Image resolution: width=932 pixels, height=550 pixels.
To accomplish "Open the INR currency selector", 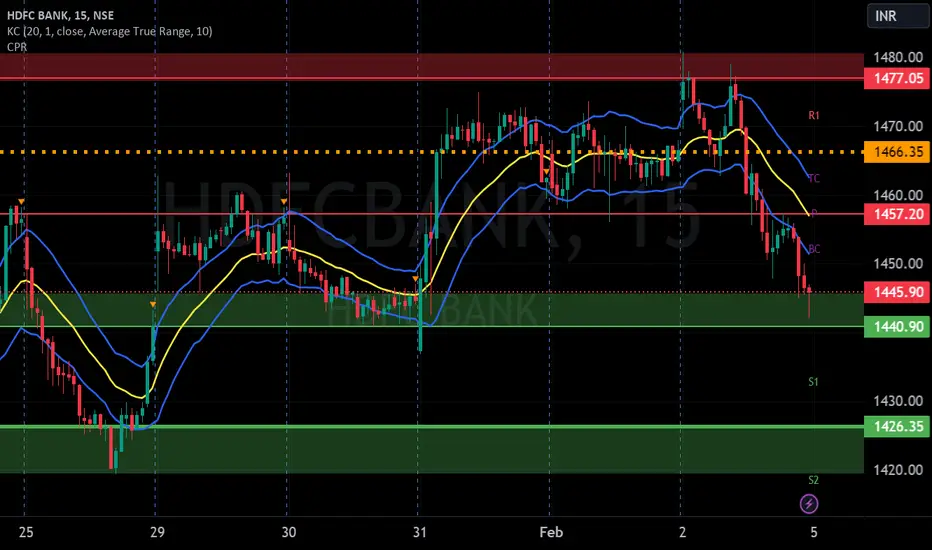I will coord(897,16).
